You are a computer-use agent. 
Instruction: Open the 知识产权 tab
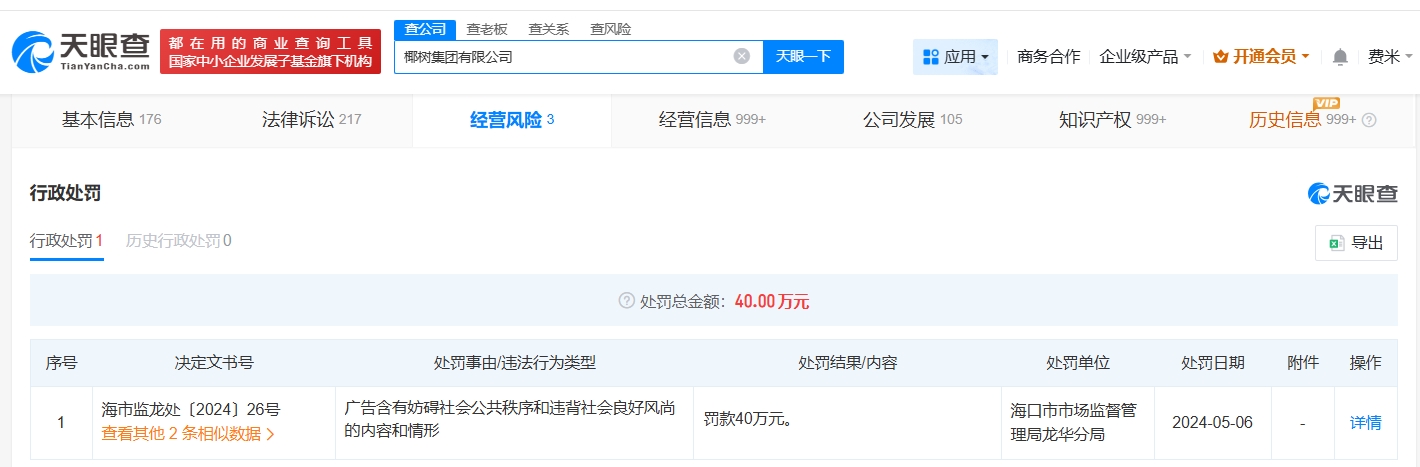click(1112, 120)
